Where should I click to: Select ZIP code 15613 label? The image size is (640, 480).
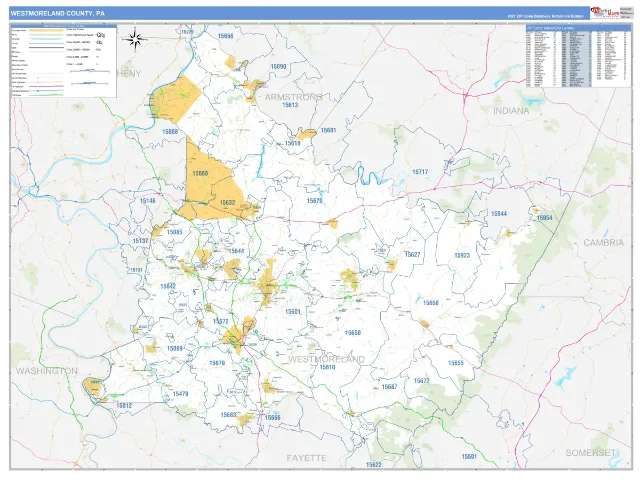coord(290,105)
